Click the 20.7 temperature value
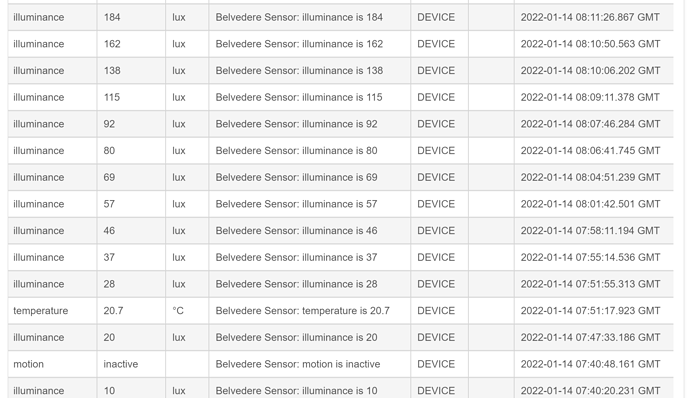The width and height of the screenshot is (690, 398). [x=113, y=311]
